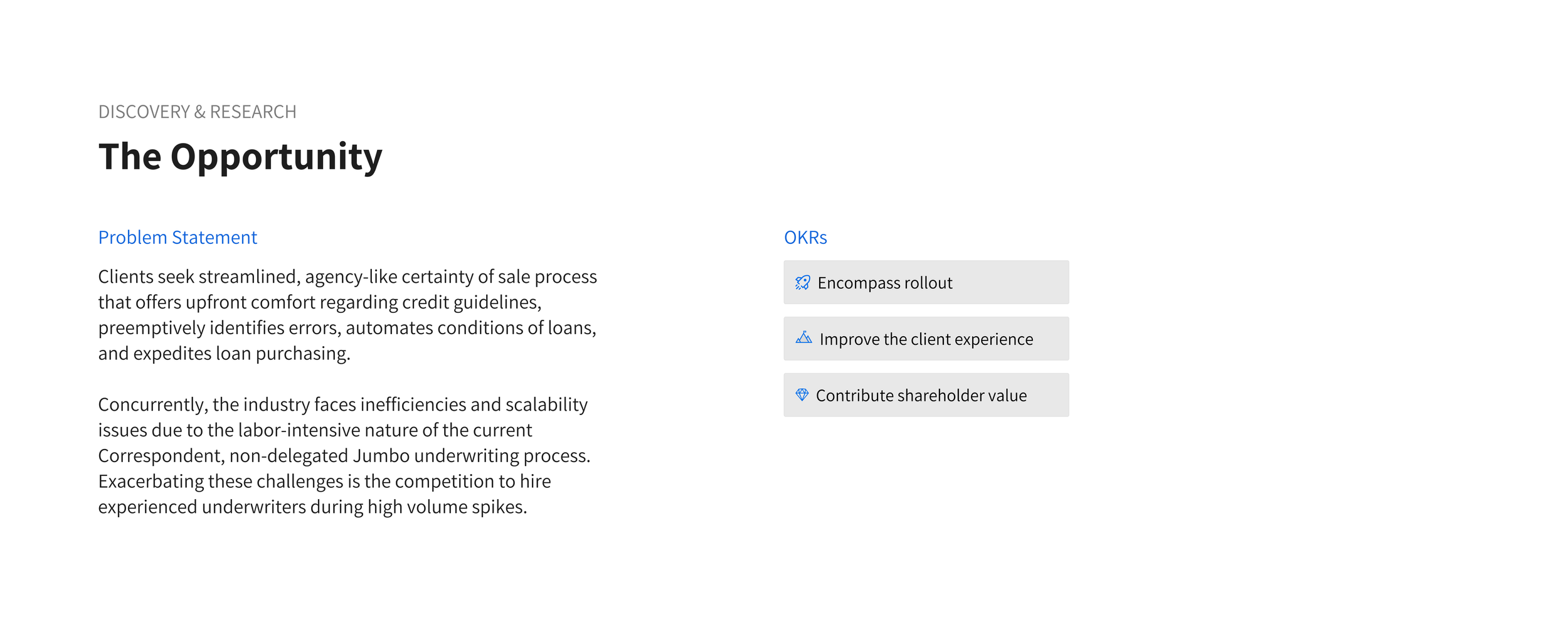
Task: Click the phrase high volume spikes
Action: [447, 507]
